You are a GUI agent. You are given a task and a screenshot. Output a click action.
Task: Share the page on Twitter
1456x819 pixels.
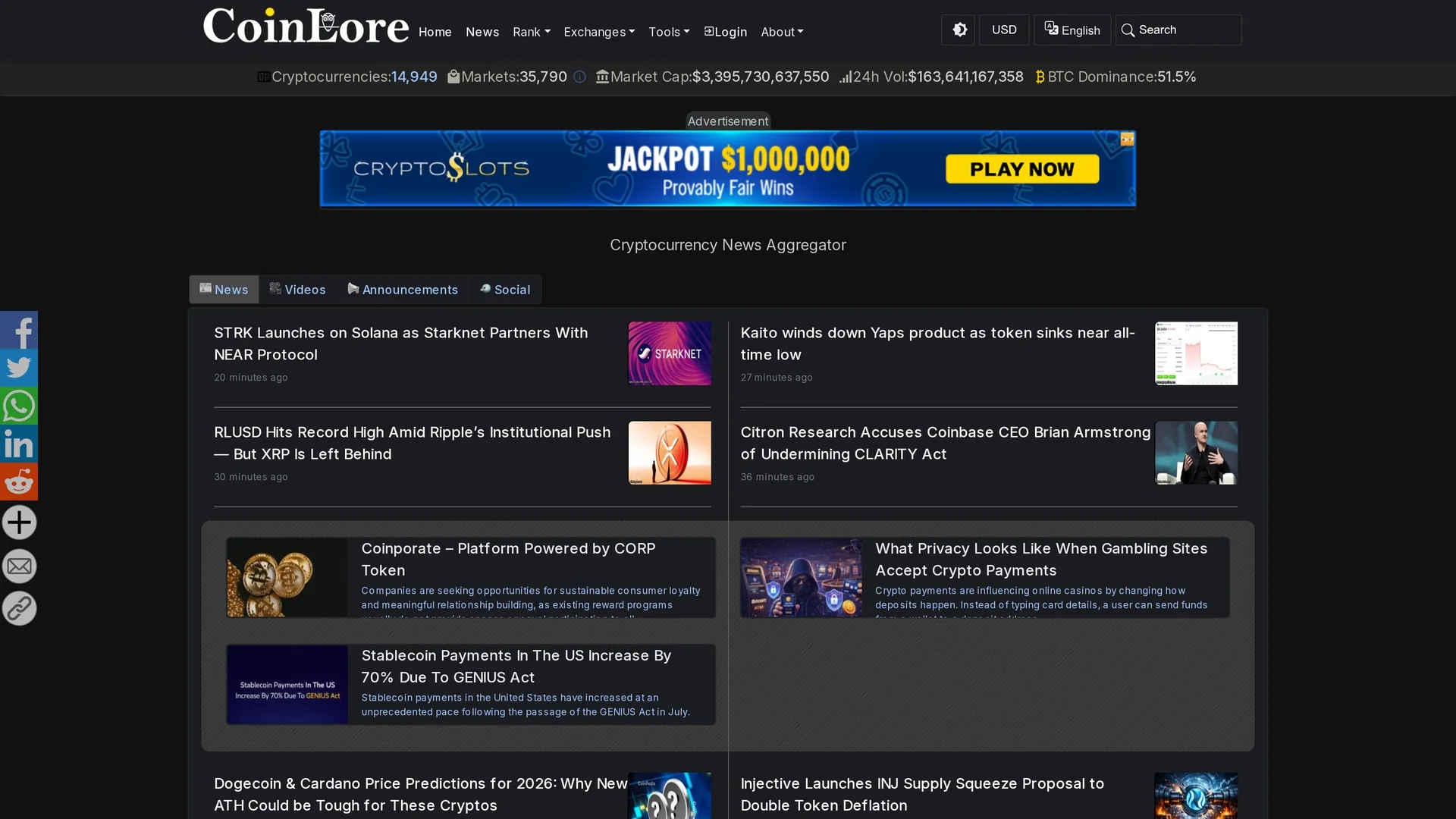point(19,368)
